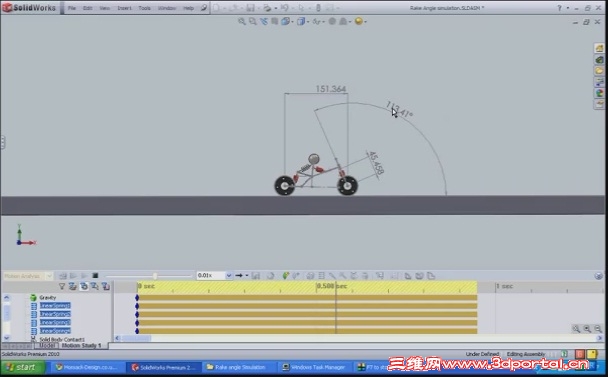Click the playback time slider
This screenshot has height=377, width=608.
155,276
